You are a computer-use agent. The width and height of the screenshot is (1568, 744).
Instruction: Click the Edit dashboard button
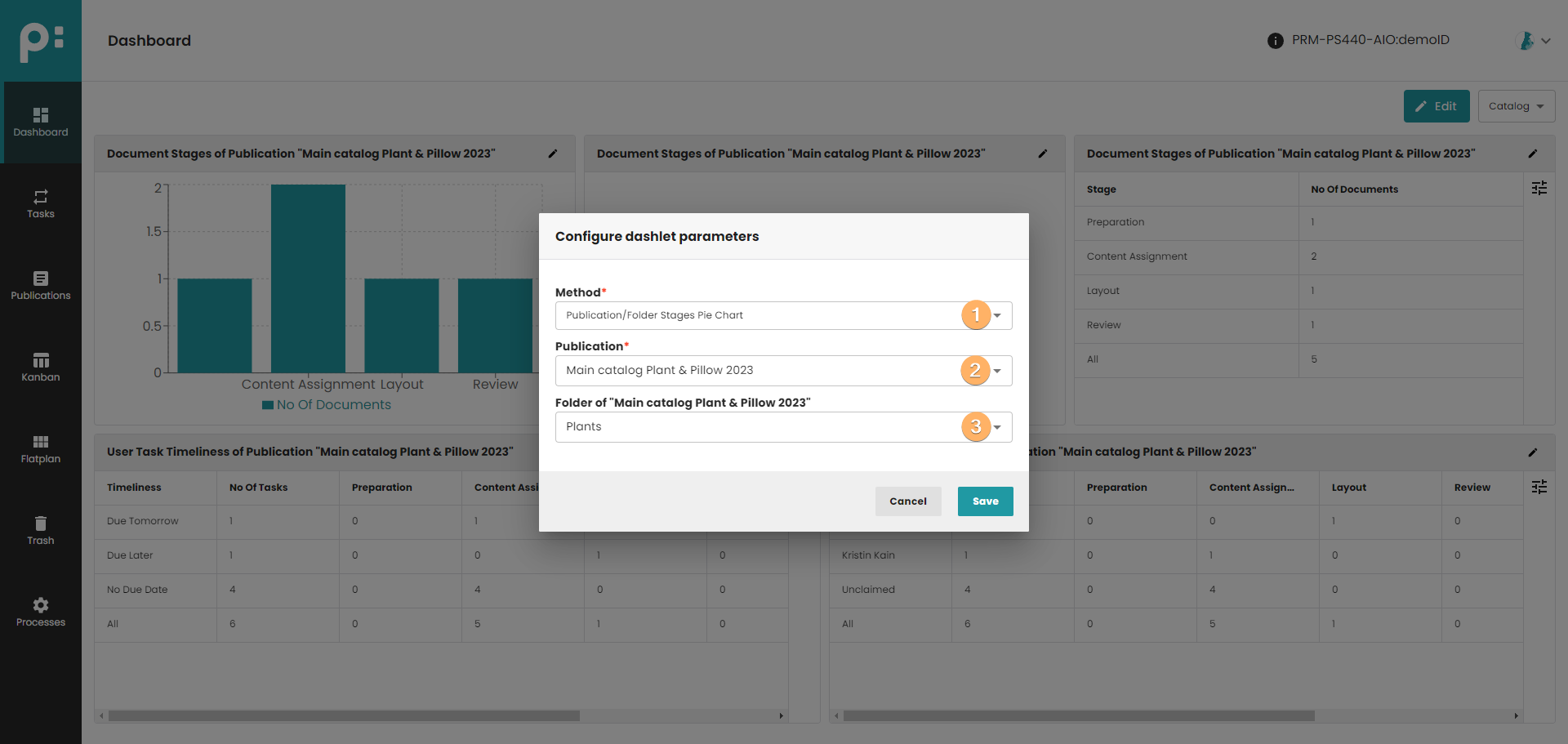click(x=1436, y=106)
